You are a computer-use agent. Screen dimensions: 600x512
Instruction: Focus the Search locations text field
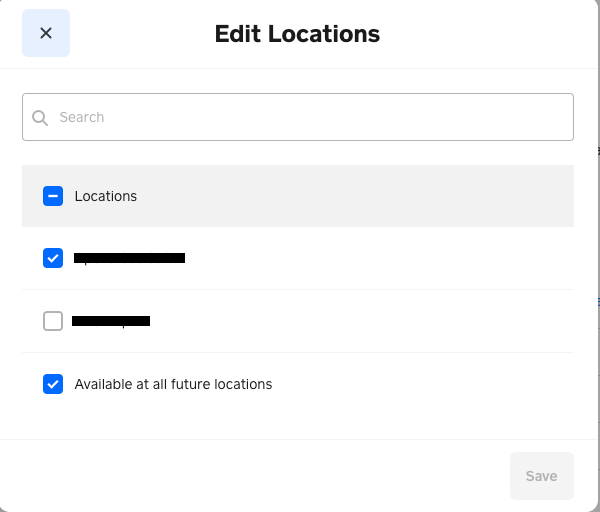coord(300,117)
